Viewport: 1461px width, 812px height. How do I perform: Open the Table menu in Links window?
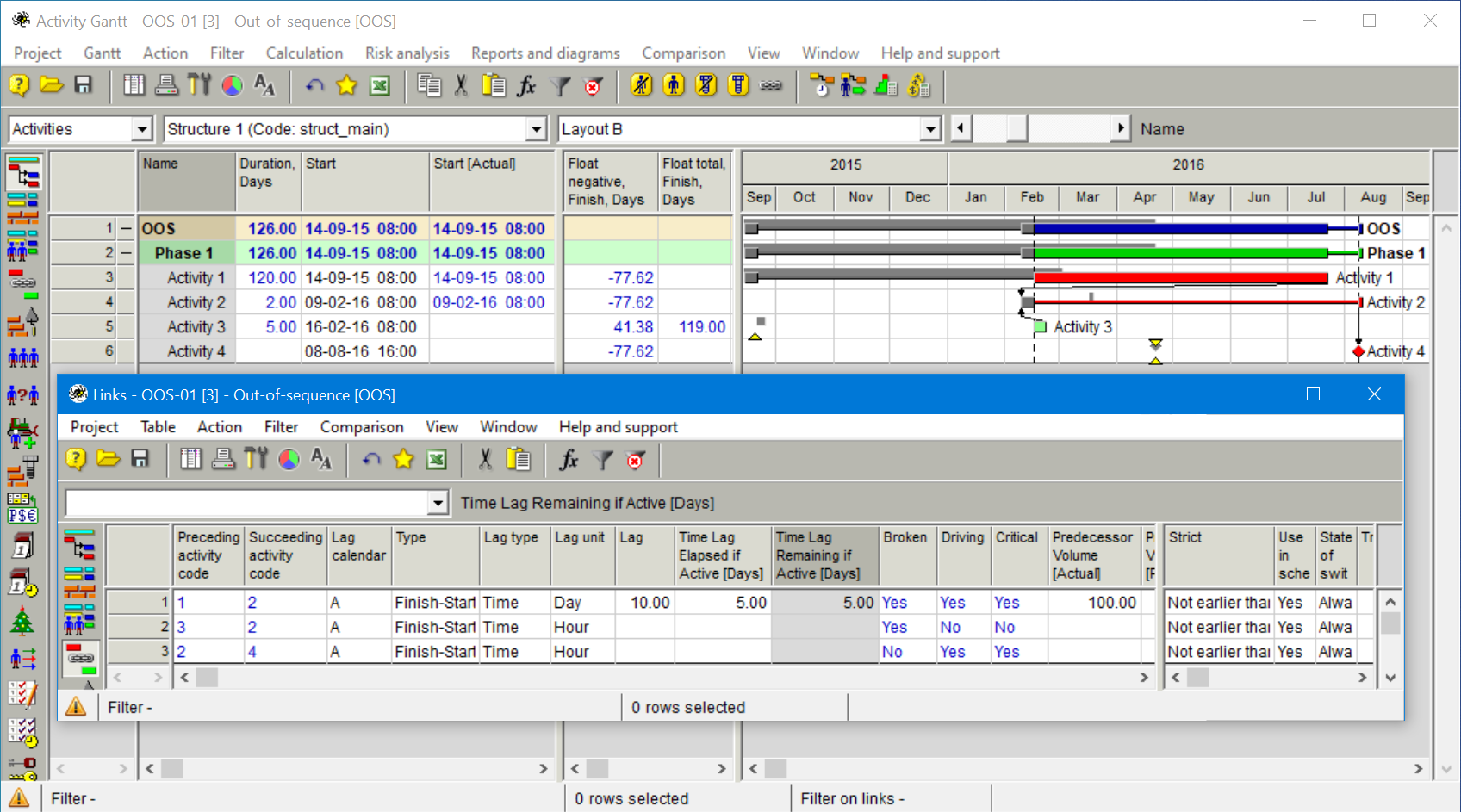click(x=158, y=427)
